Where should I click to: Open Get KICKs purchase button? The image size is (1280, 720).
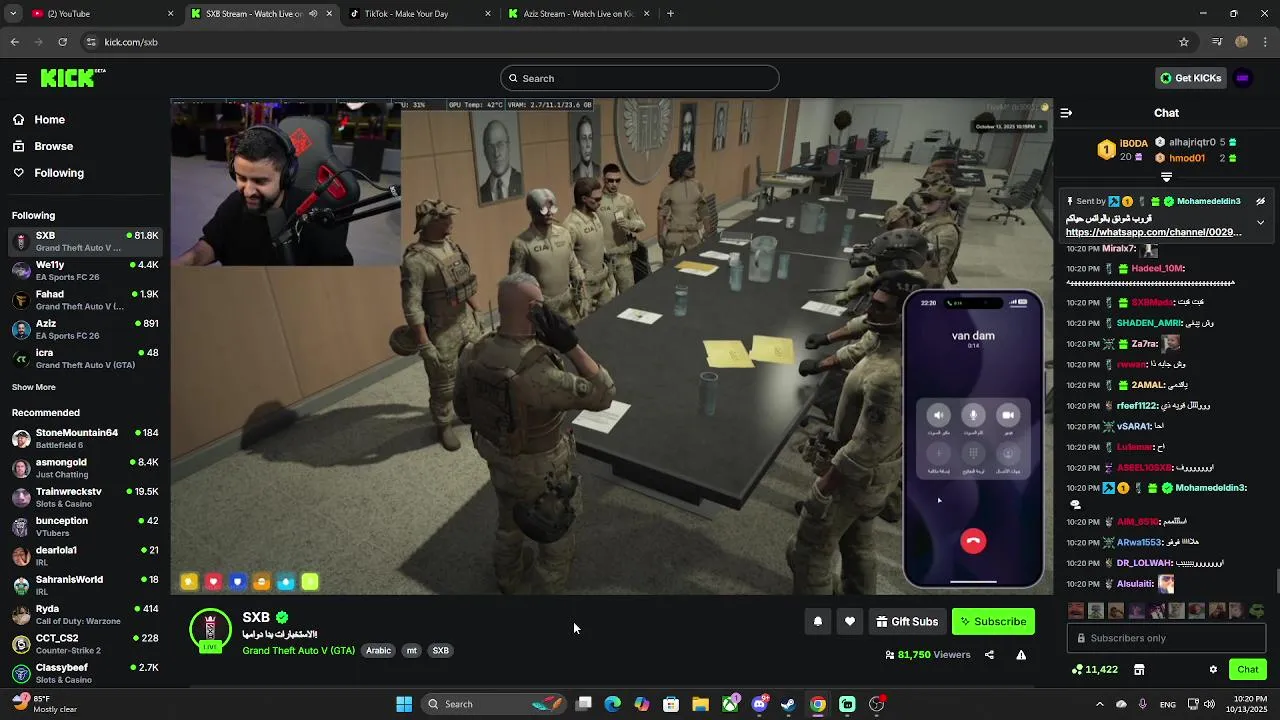point(1190,78)
